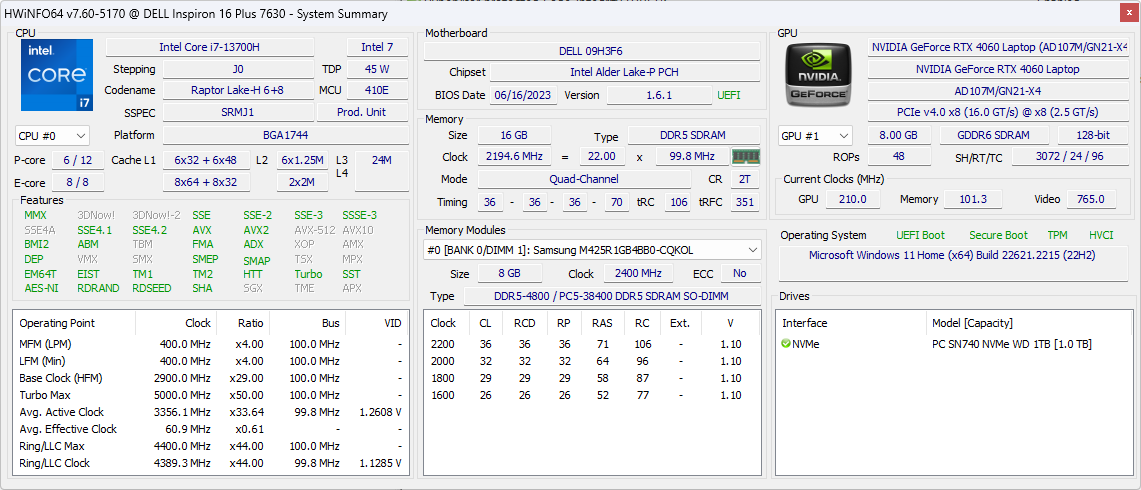Open the GPU #1 selector dropdown
This screenshot has height=490, width=1141.
pyautogui.click(x=815, y=135)
